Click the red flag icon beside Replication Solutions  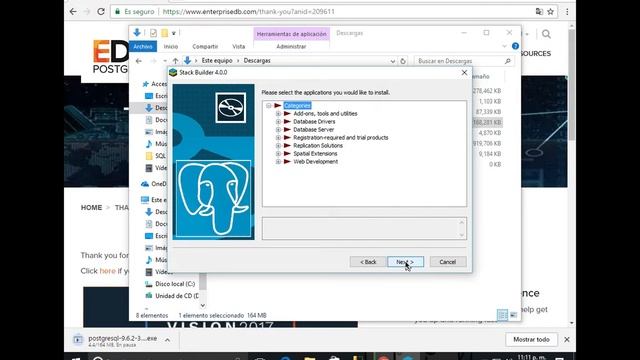click(287, 146)
